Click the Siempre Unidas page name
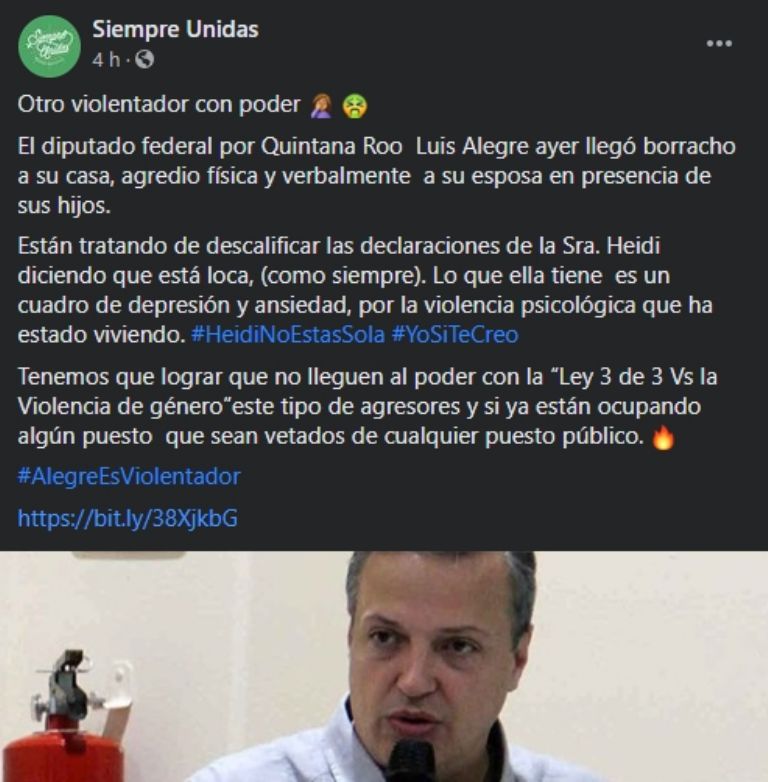Image resolution: width=768 pixels, height=782 pixels. (176, 29)
